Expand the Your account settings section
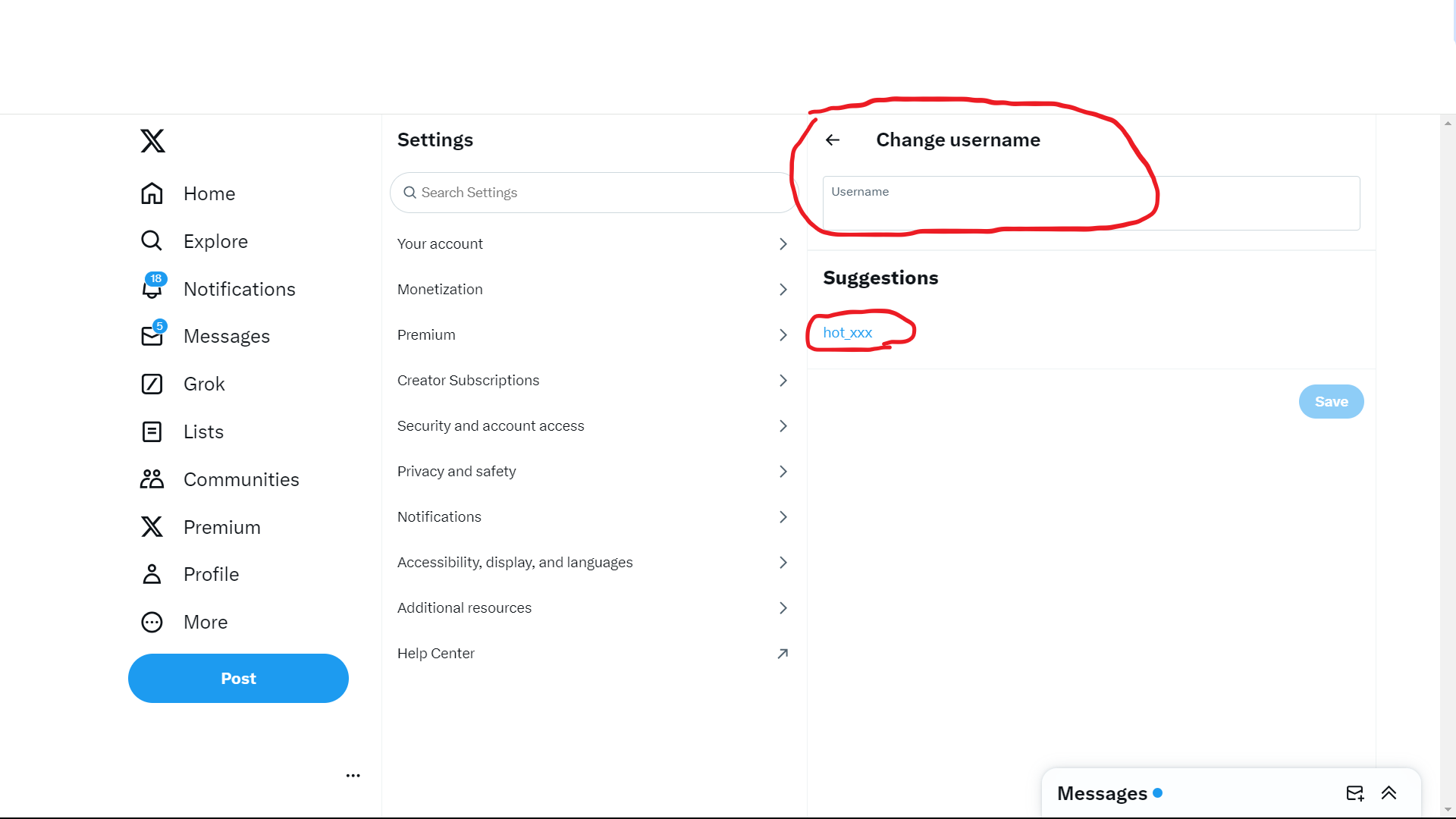 tap(593, 243)
